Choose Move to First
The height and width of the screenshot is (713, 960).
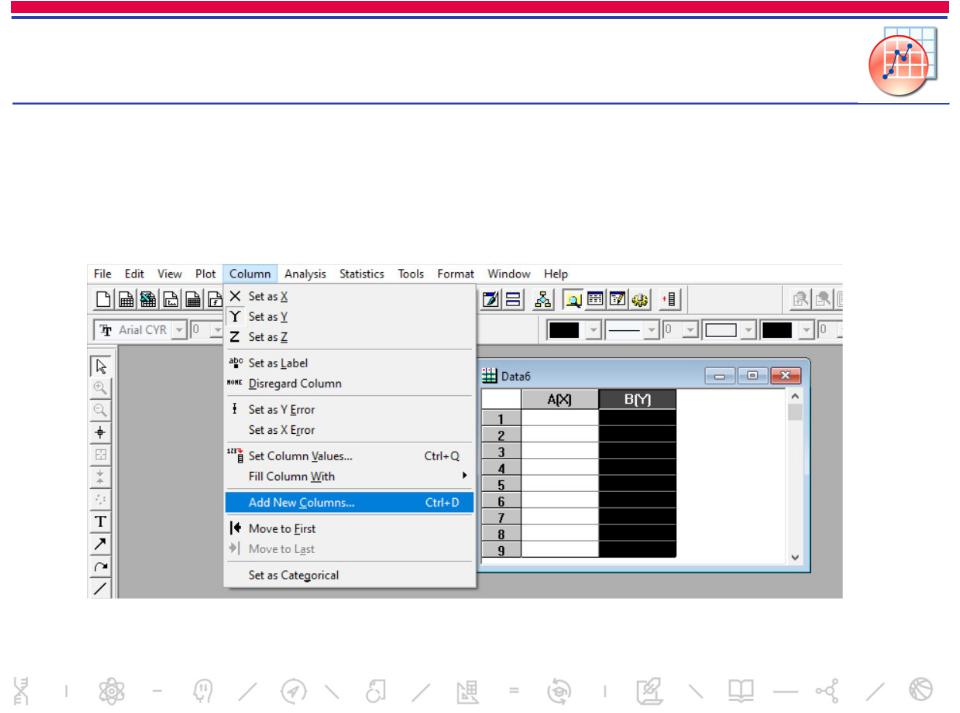[x=350, y=529]
